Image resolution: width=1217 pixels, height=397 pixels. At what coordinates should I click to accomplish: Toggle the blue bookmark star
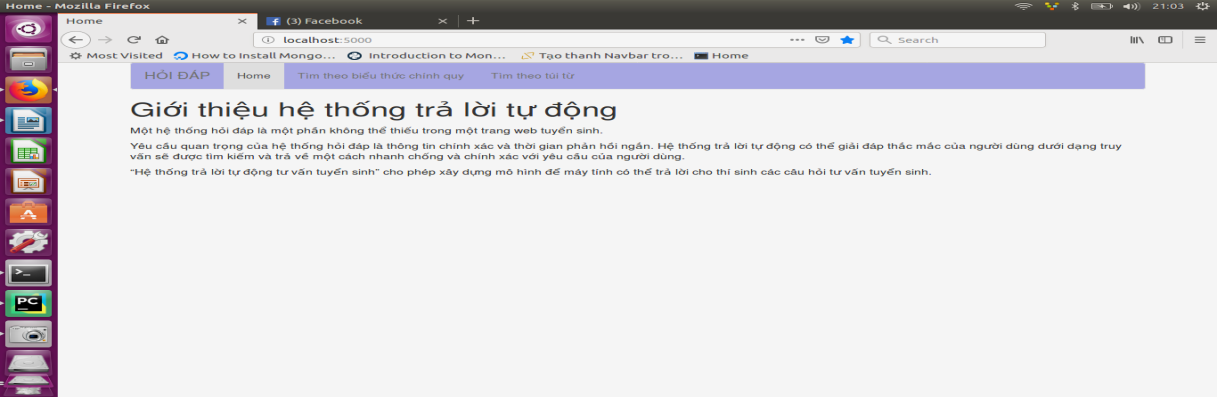847,40
